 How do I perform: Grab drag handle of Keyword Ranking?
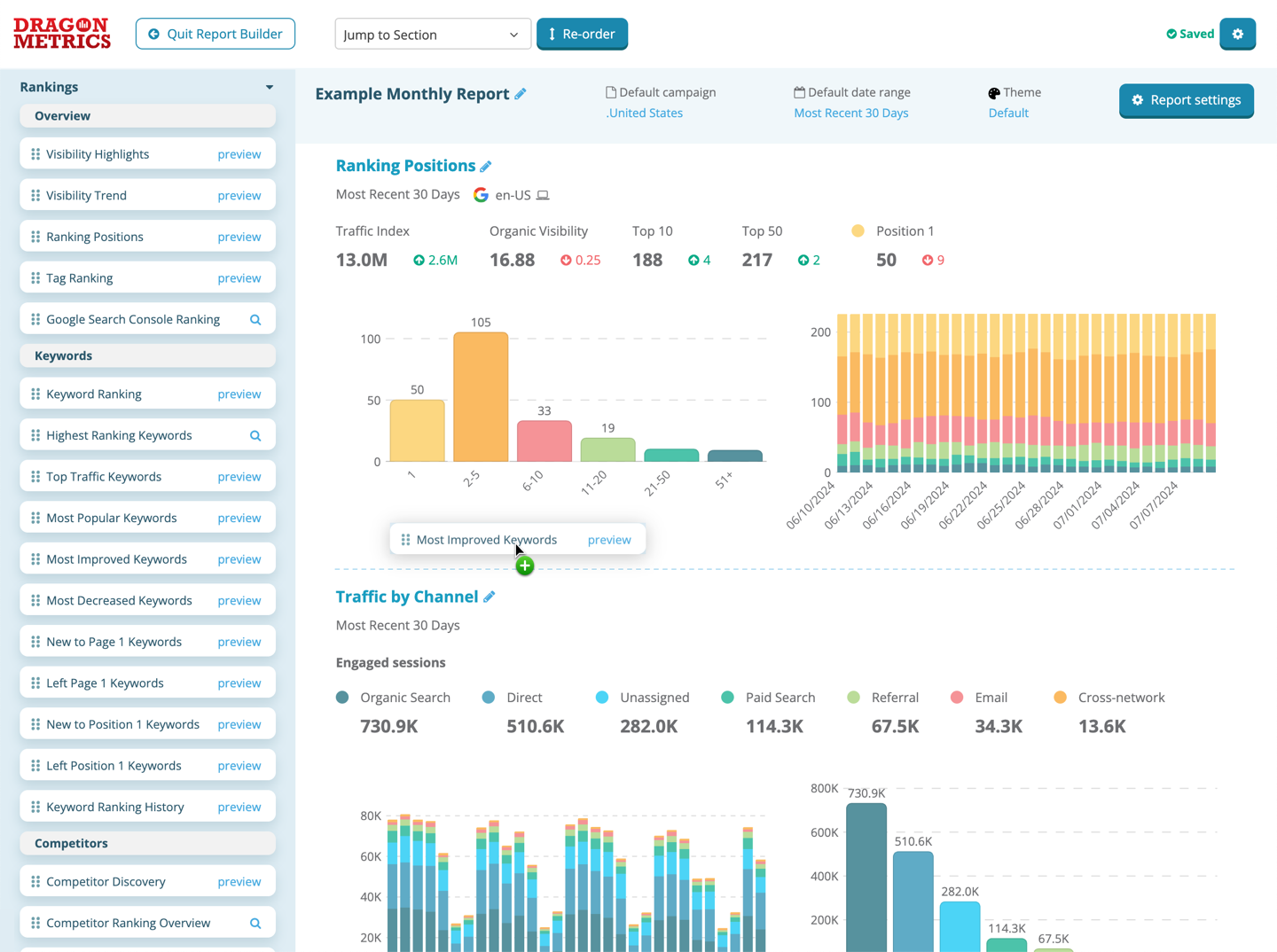coord(35,394)
